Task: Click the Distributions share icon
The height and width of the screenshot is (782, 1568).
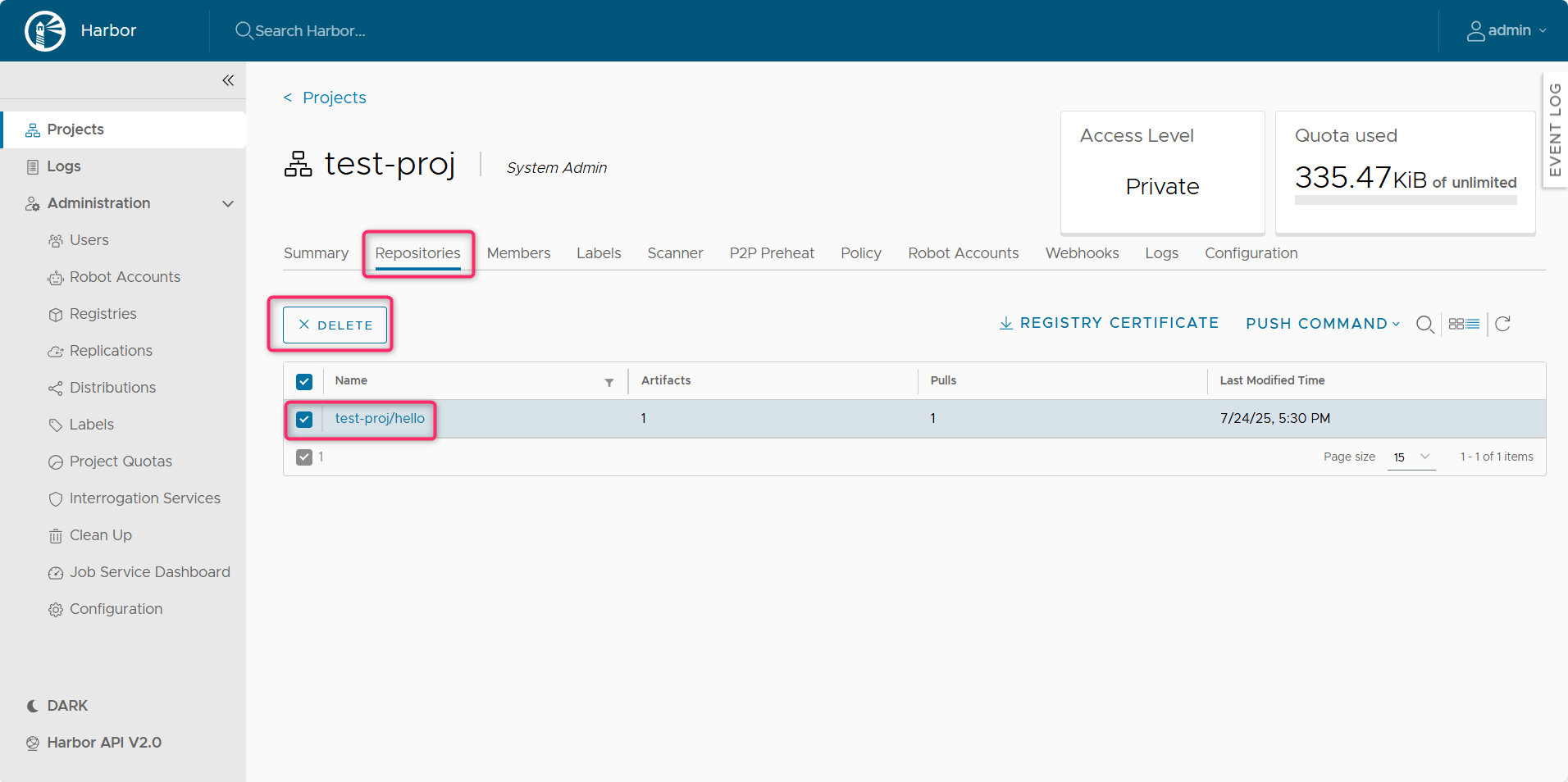Action: [56, 389]
